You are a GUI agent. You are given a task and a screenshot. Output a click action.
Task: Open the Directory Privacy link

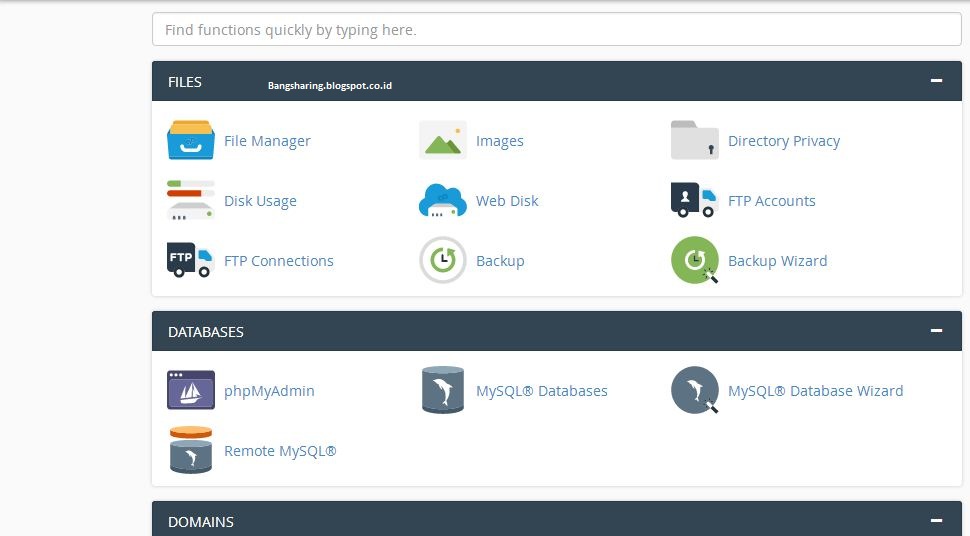coord(784,141)
